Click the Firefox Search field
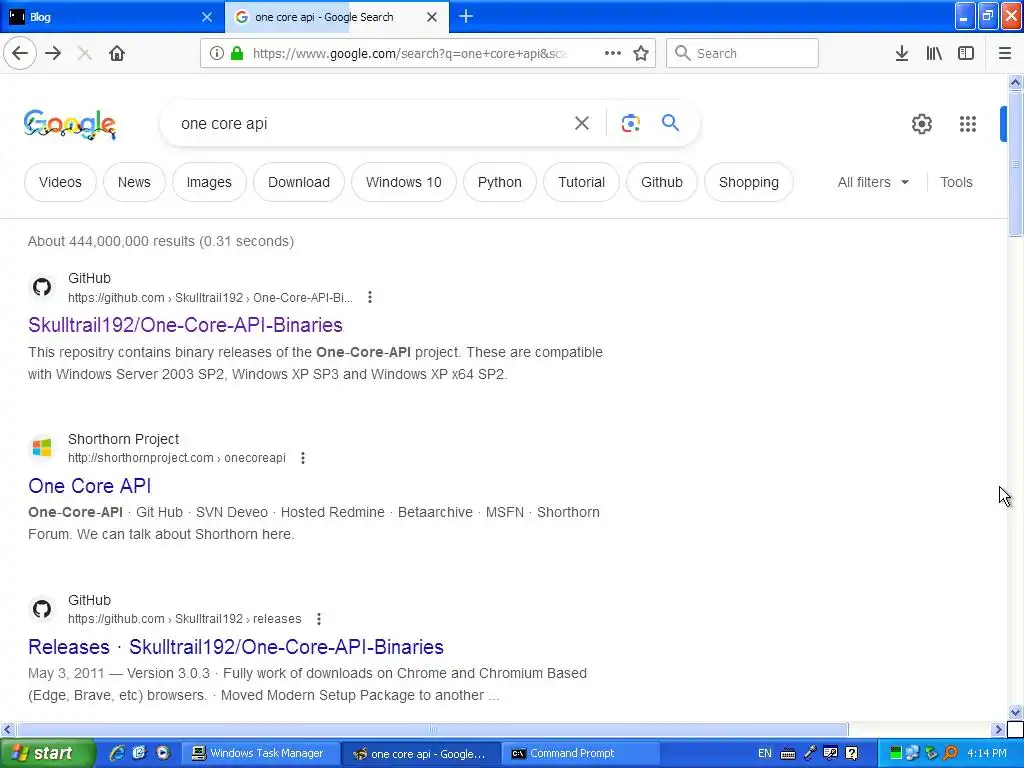 [x=742, y=53]
